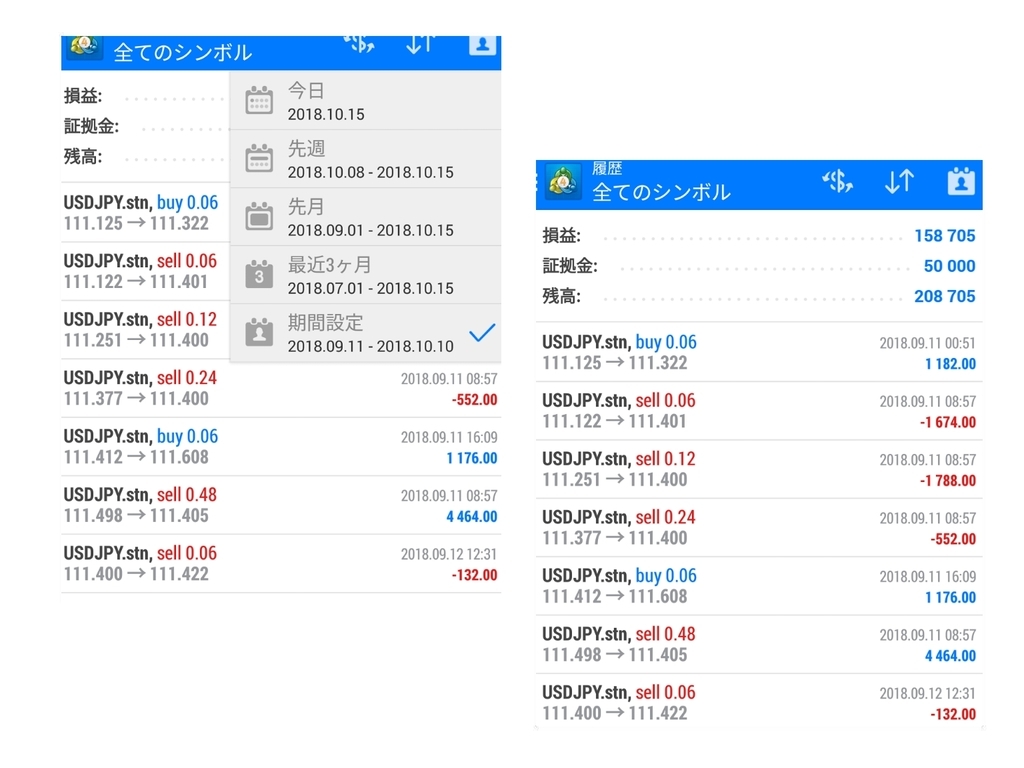
Task: Click the 履歴 label in the right header
Action: tap(607, 168)
